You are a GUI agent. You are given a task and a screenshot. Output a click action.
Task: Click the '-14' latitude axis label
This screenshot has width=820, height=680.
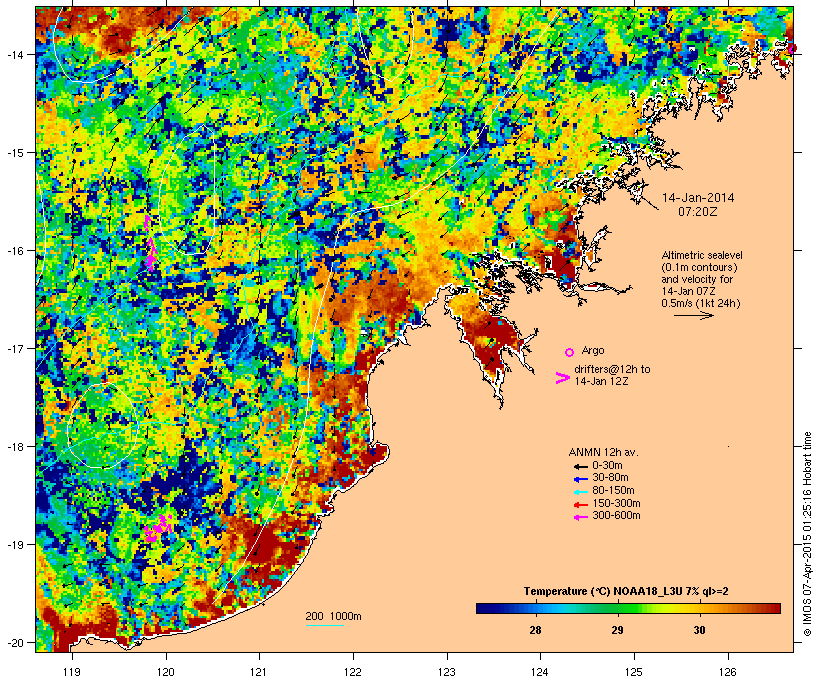coord(14,54)
